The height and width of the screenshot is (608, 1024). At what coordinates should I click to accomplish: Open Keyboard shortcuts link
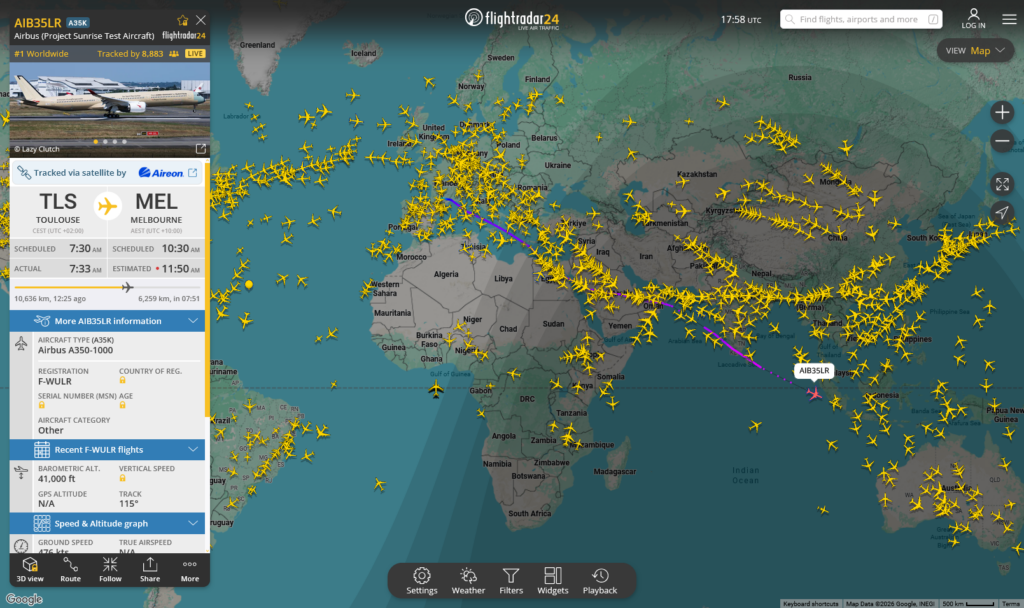(810, 603)
